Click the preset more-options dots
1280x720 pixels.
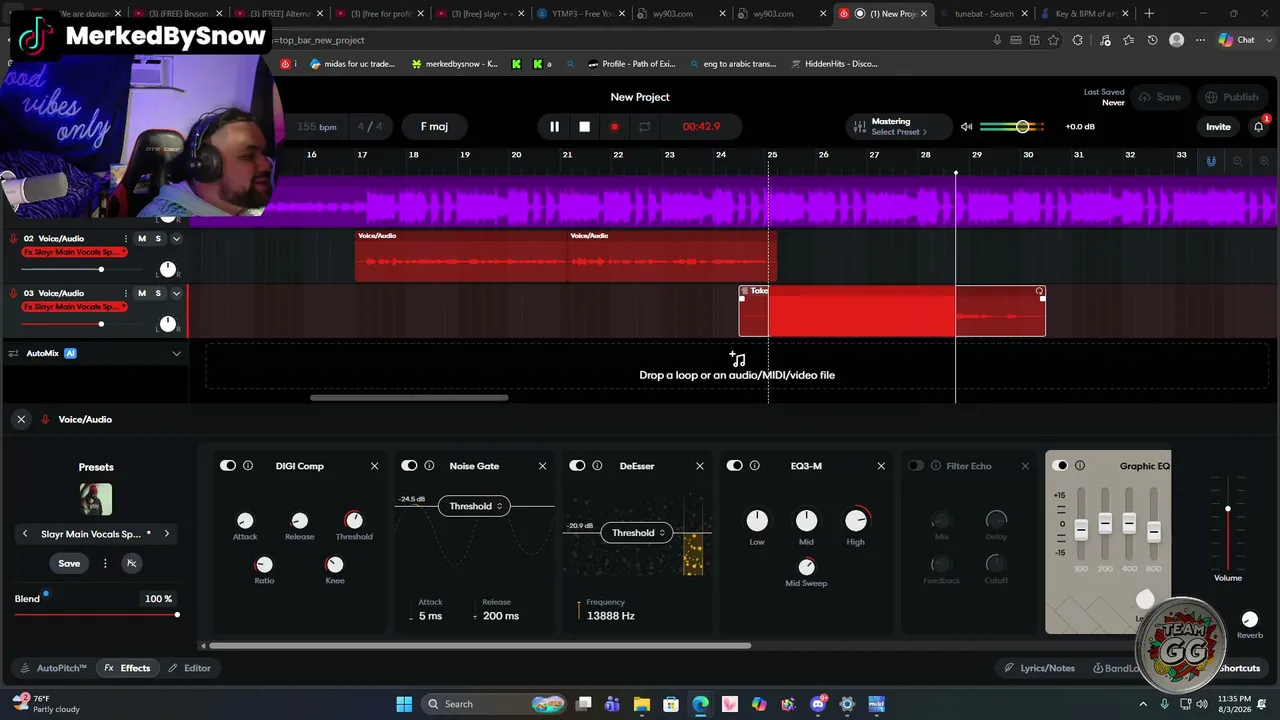[x=105, y=564]
